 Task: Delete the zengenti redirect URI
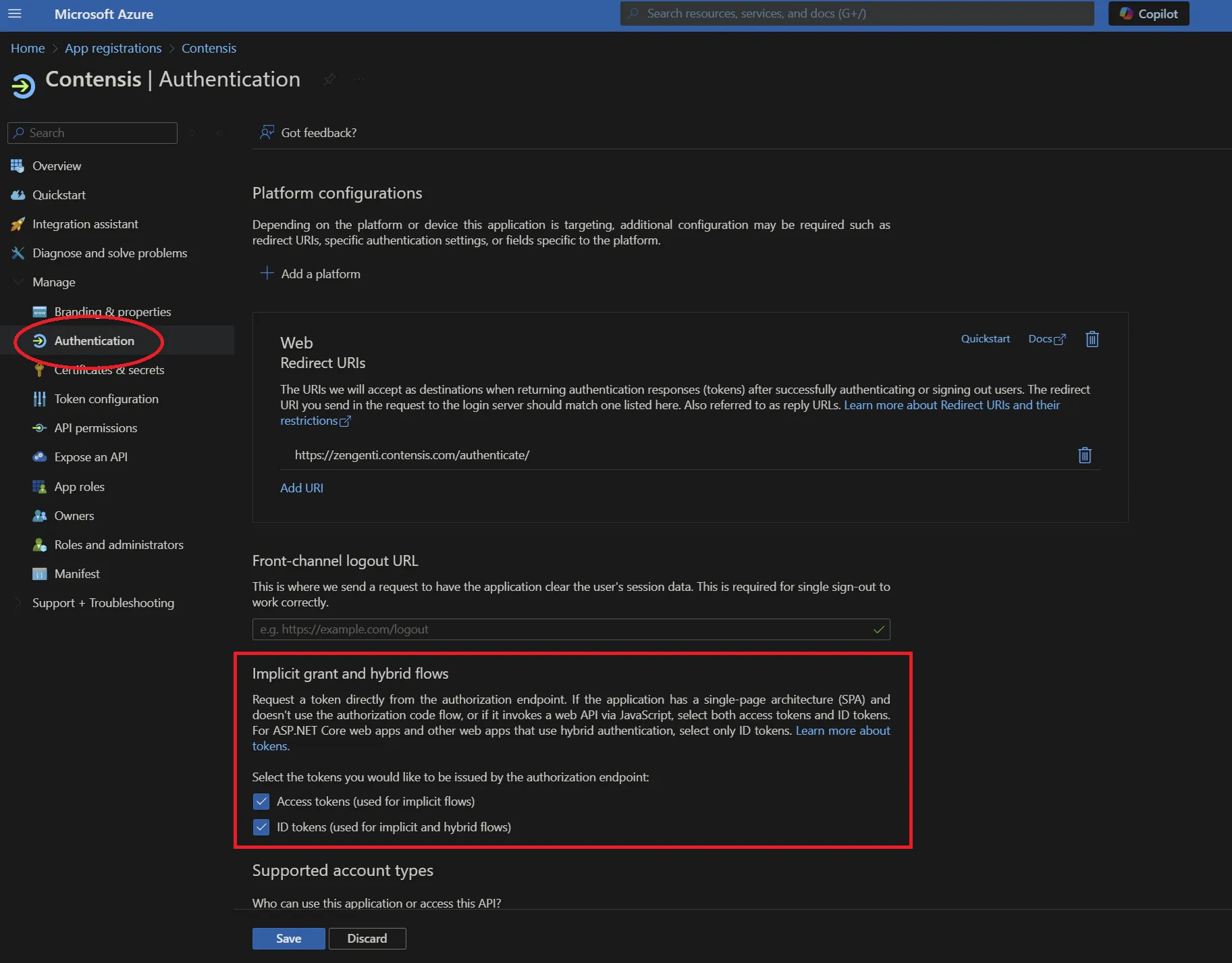coord(1084,455)
